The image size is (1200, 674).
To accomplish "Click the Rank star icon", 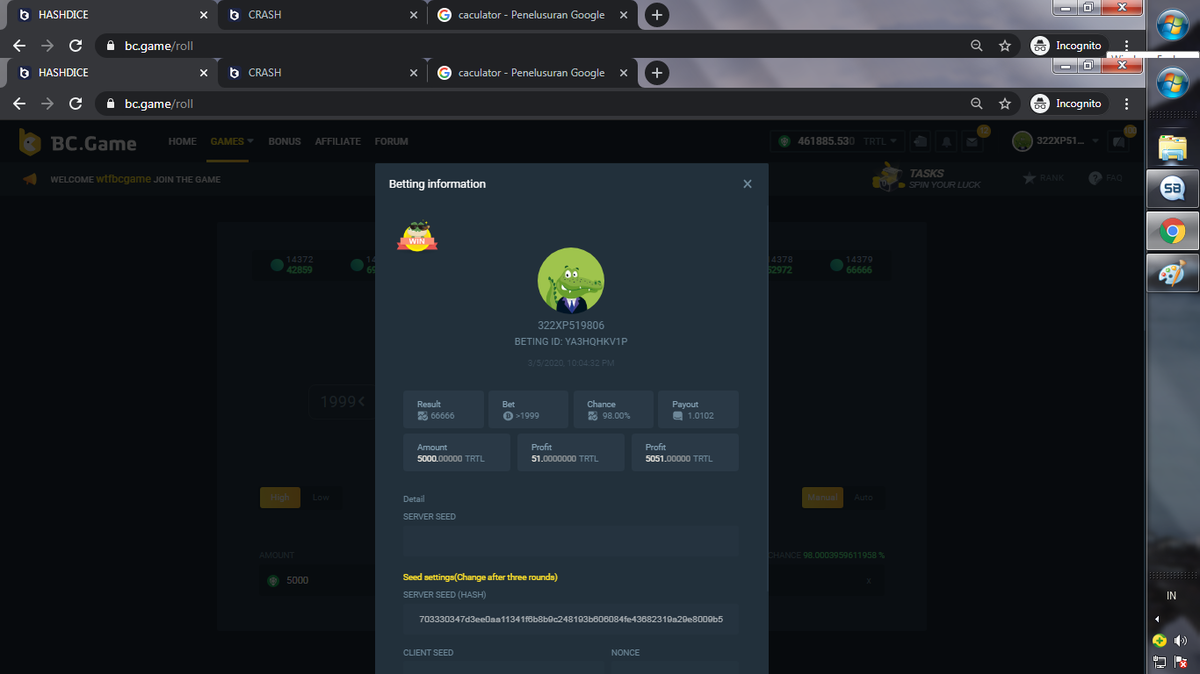I will [x=1030, y=178].
